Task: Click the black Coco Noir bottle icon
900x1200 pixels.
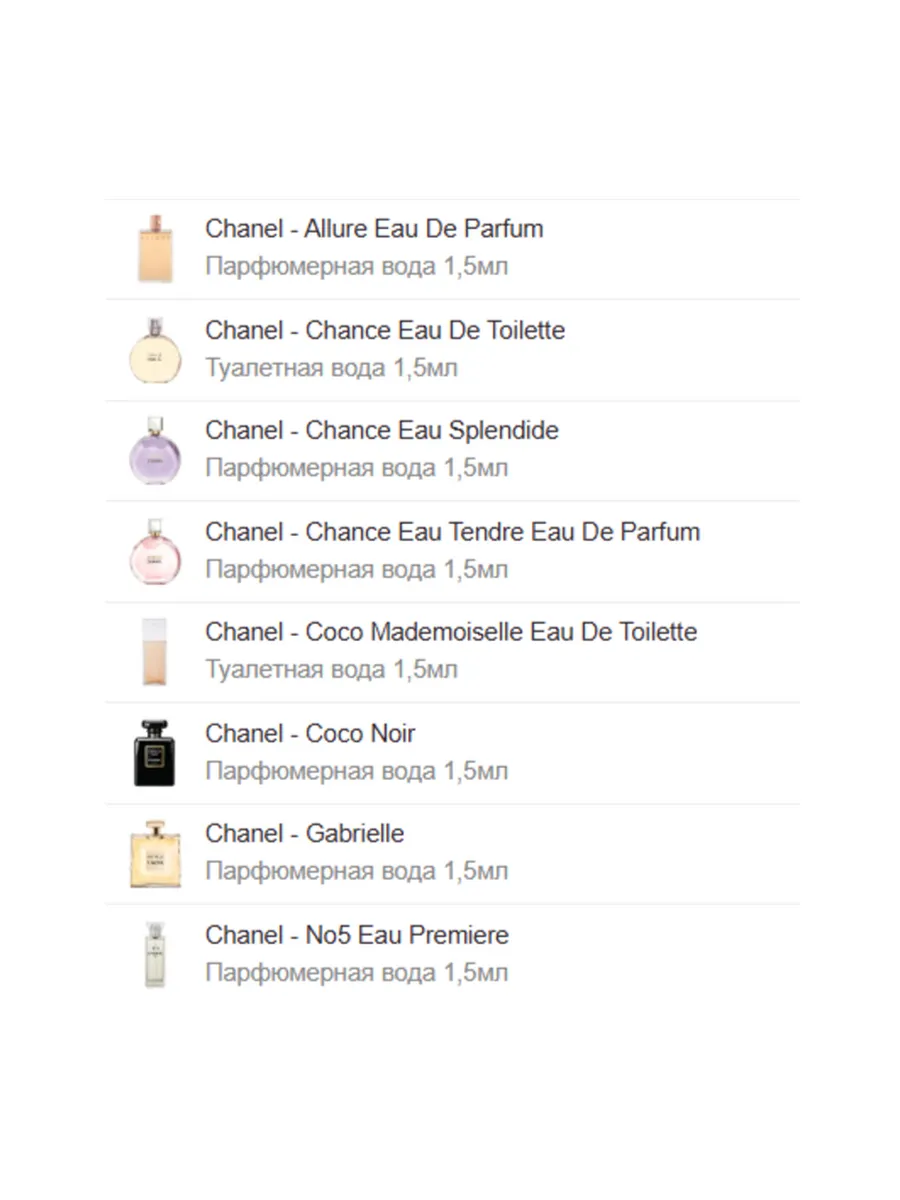Action: 155,753
